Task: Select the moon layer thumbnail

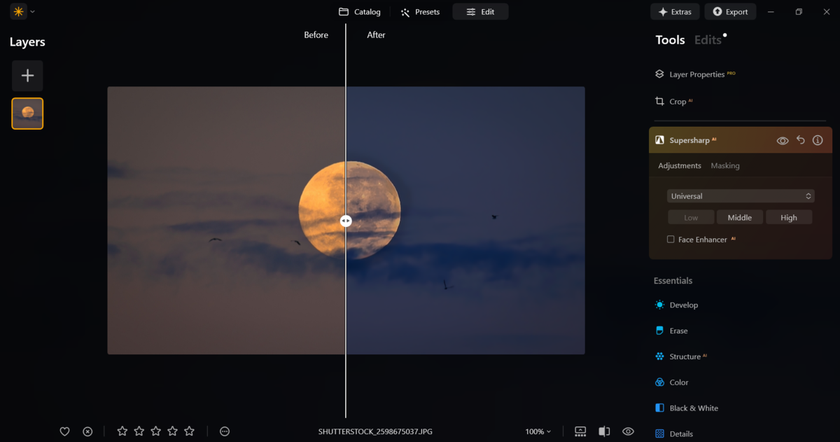Action: tap(27, 113)
